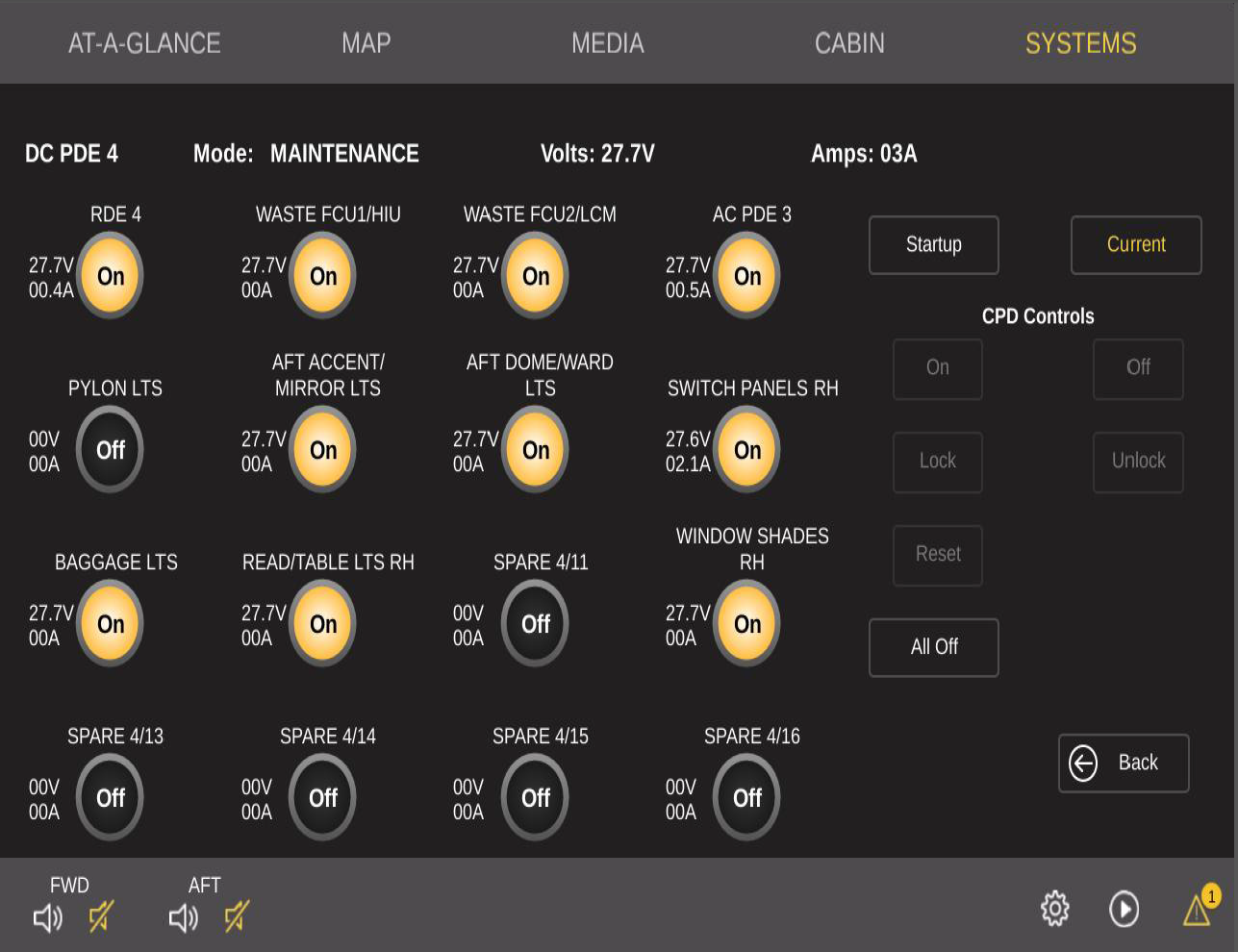The height and width of the screenshot is (952, 1238).
Task: Enable the SPARE 4/11 circuit
Action: (536, 624)
